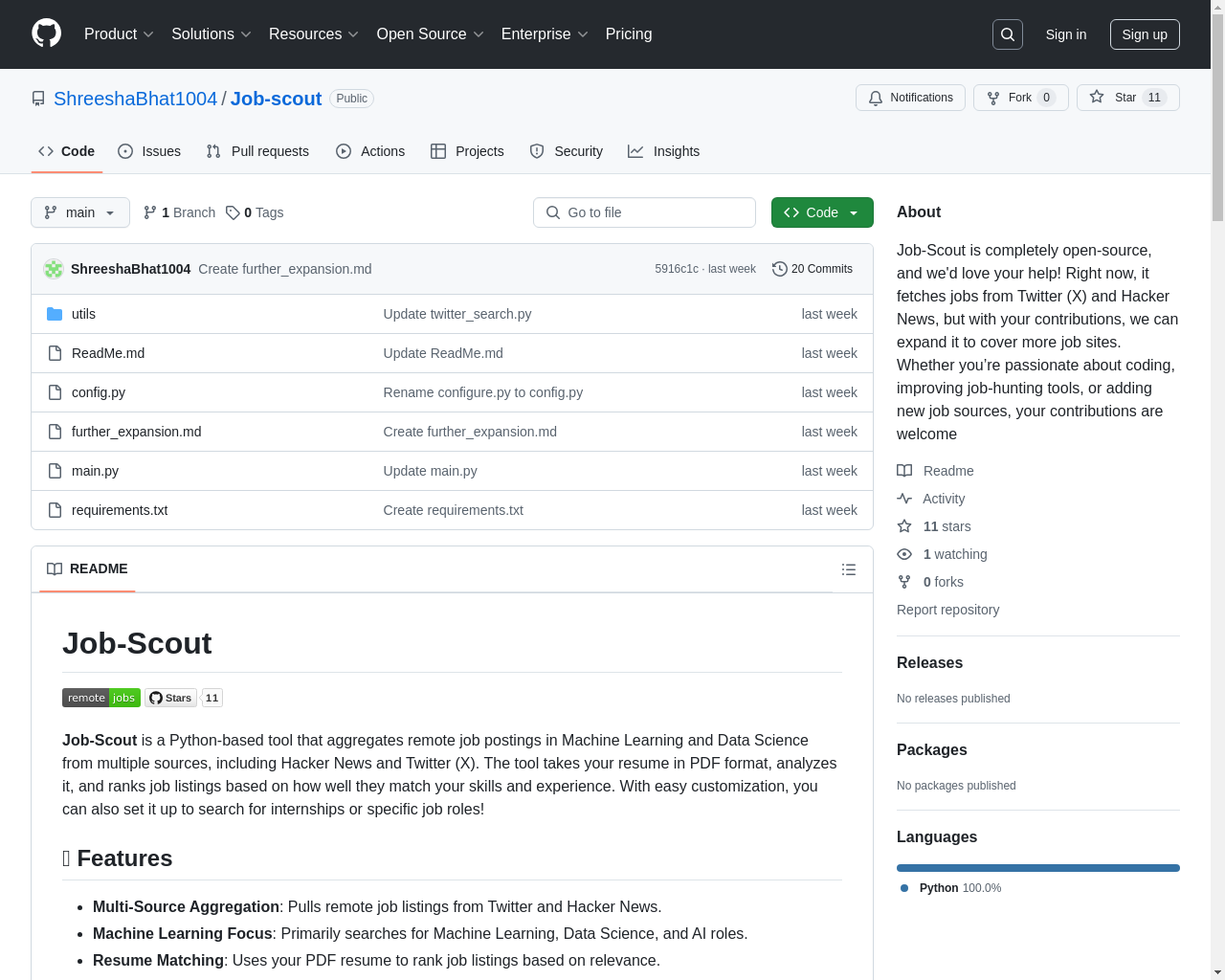Click the tag icon next to Tags
The width and height of the screenshot is (1225, 980).
(233, 212)
